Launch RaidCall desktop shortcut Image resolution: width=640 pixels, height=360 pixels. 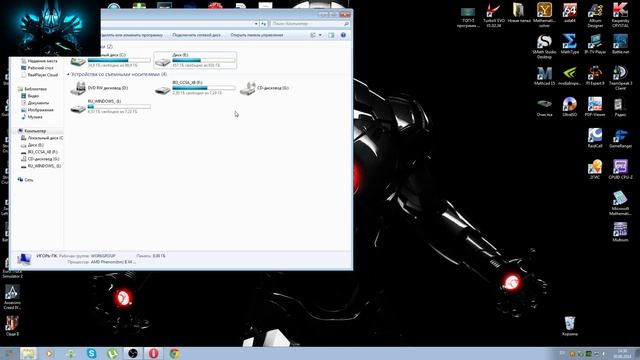(595, 138)
